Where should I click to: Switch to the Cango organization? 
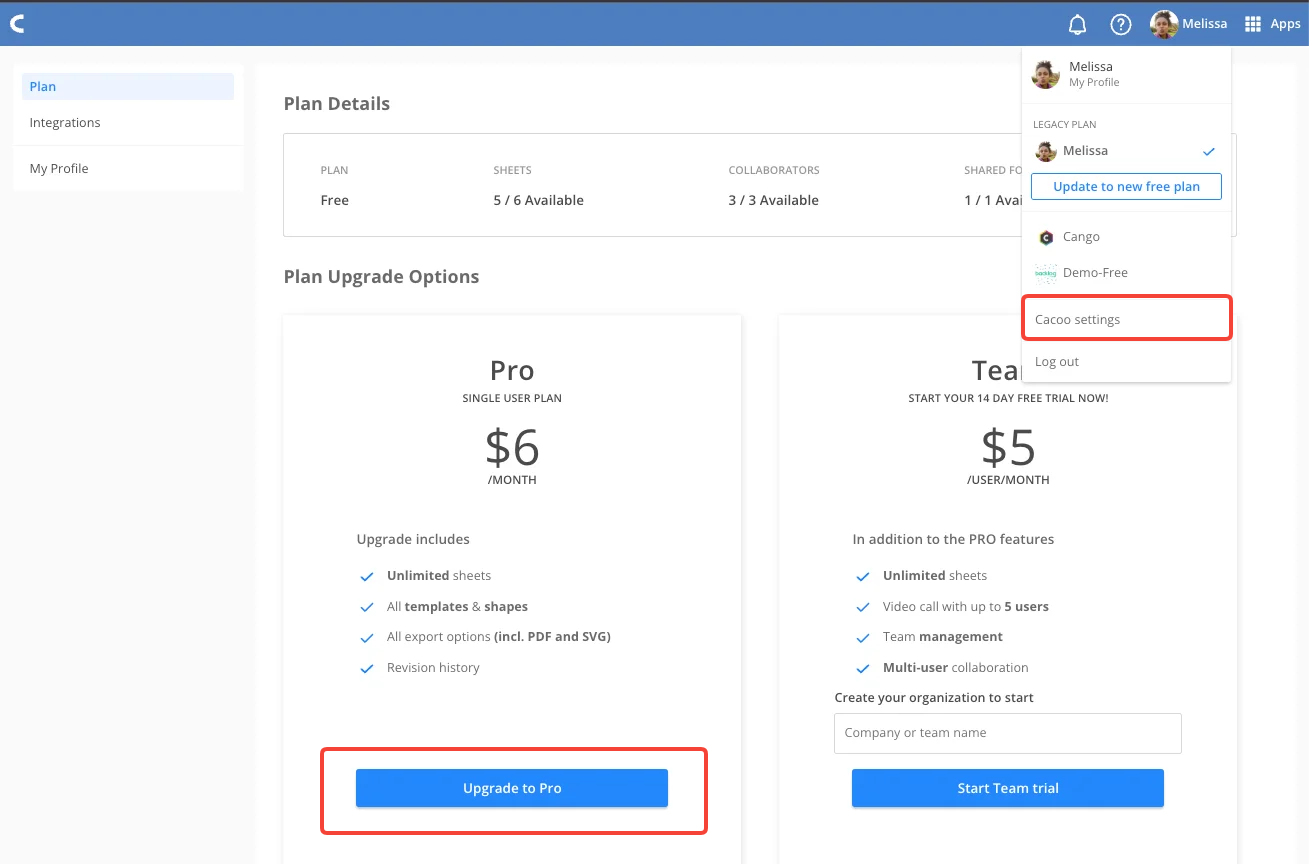click(x=1126, y=237)
